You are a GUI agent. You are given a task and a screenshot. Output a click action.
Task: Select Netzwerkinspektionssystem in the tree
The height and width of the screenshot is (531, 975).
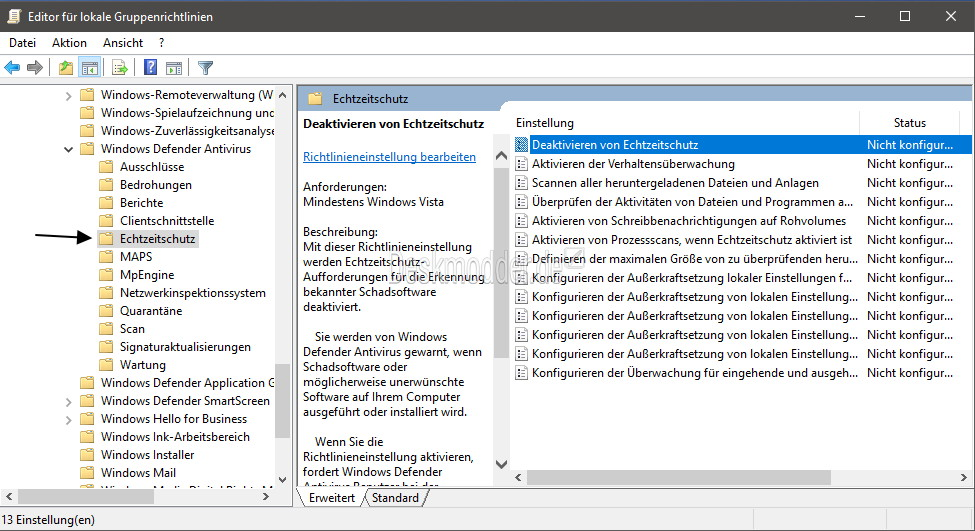[x=193, y=293]
